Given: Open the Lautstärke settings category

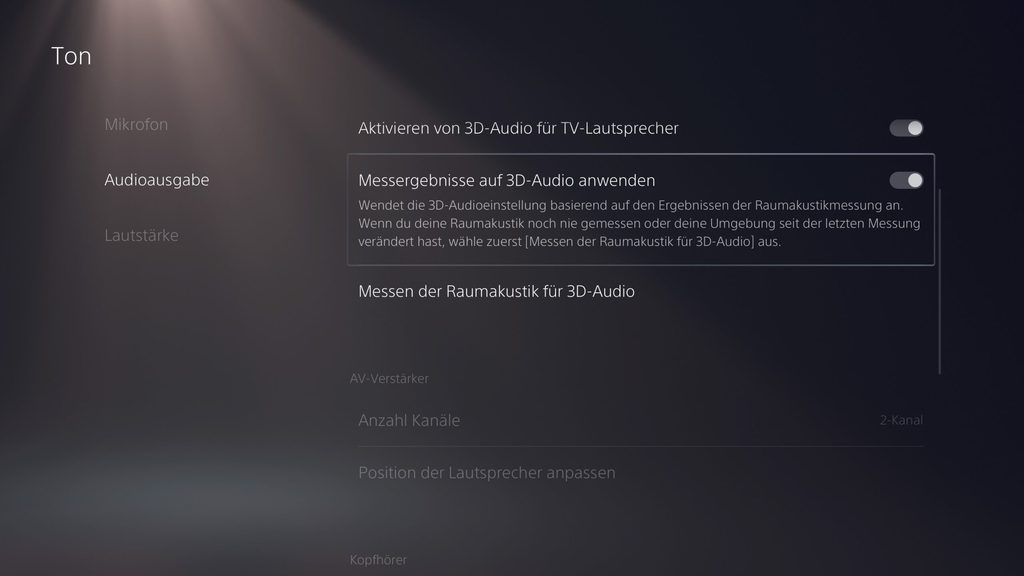Looking at the screenshot, I should (x=141, y=235).
